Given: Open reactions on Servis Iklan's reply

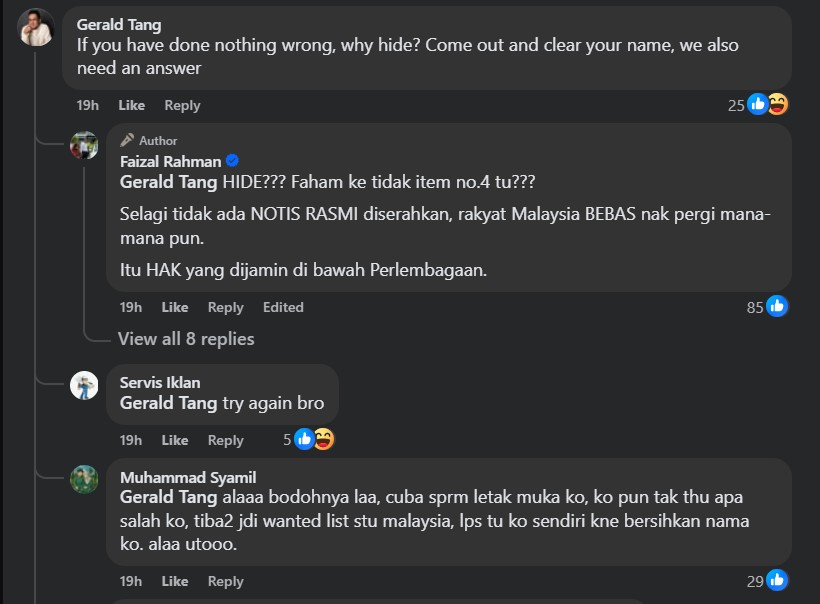Looking at the screenshot, I should point(312,439).
